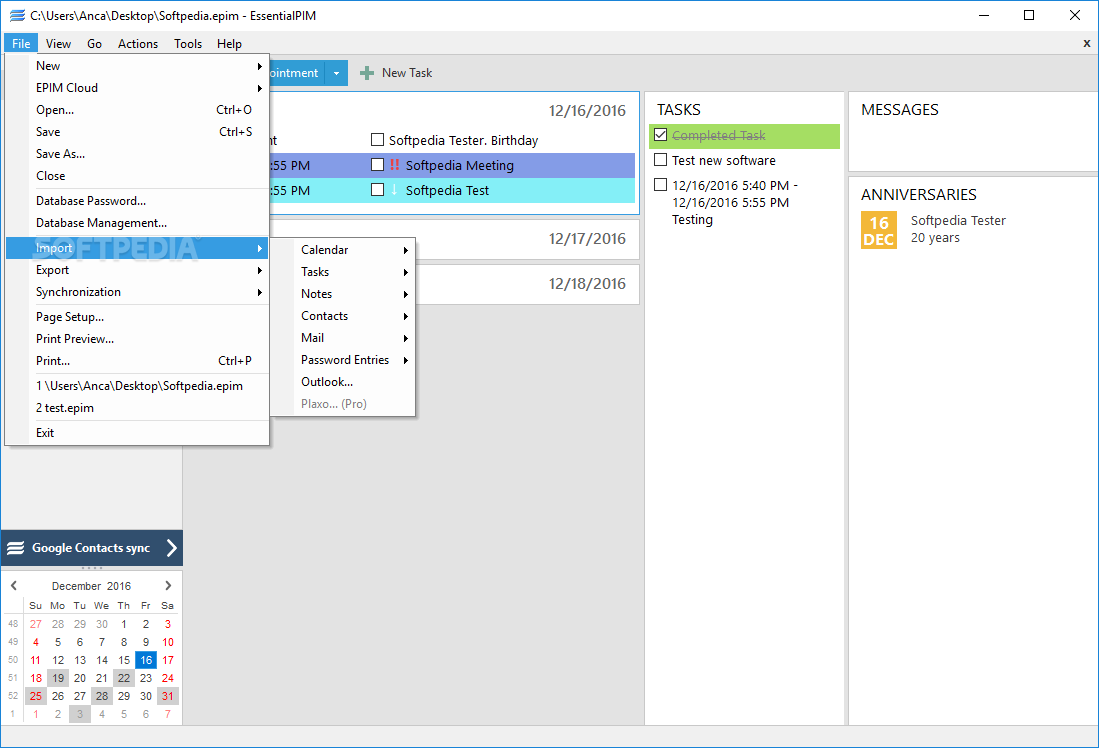This screenshot has height=748, width=1099.
Task: Click the 16 DEC anniversary date icon
Action: pos(879,230)
